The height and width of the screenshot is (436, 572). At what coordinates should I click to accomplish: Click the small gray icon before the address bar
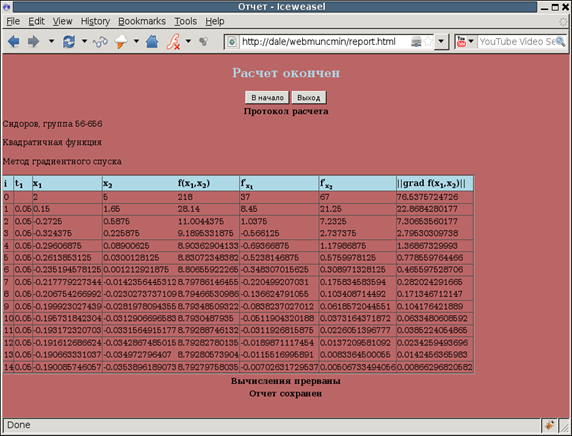(204, 42)
